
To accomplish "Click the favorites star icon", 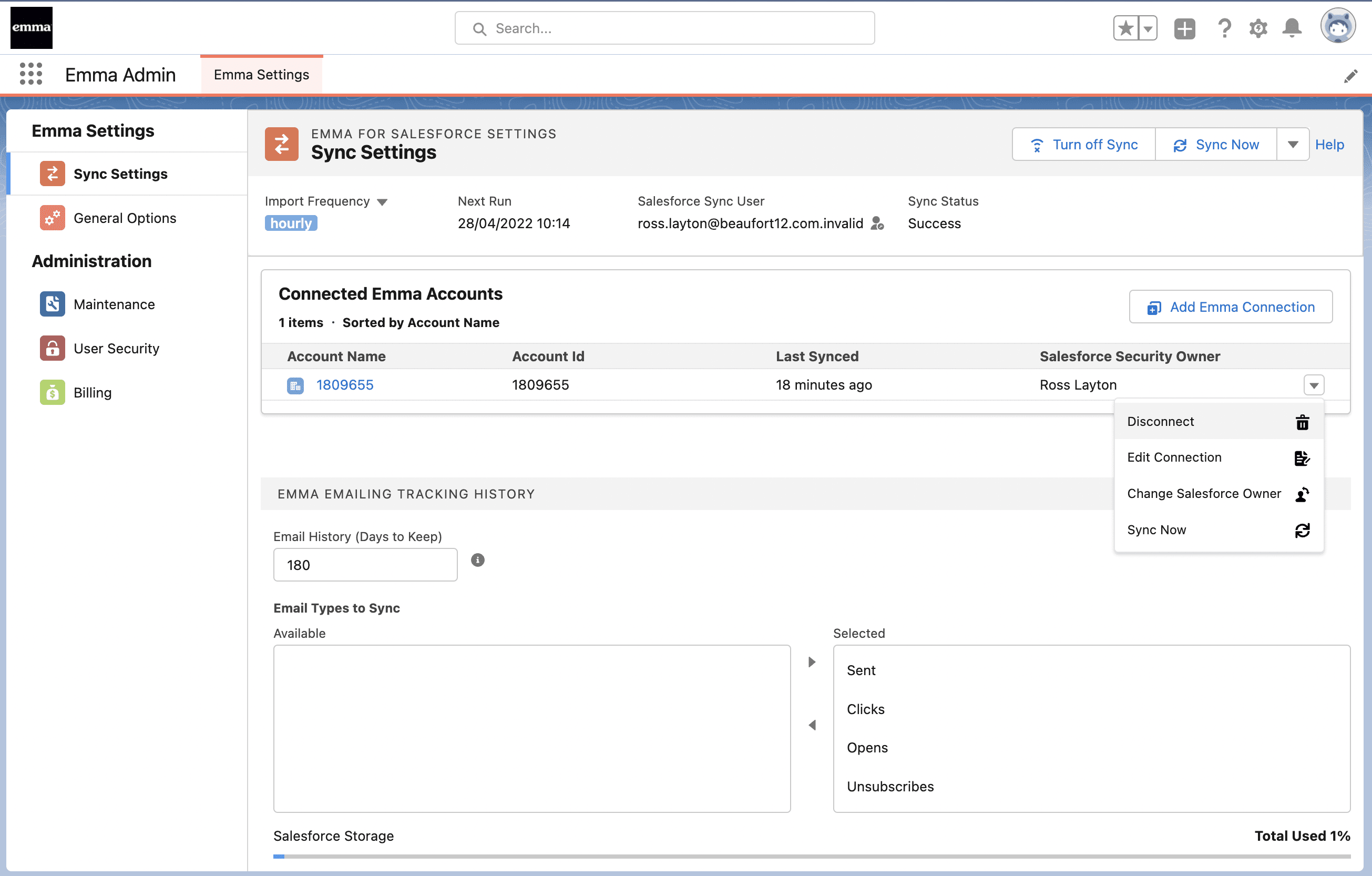I will coord(1126,28).
